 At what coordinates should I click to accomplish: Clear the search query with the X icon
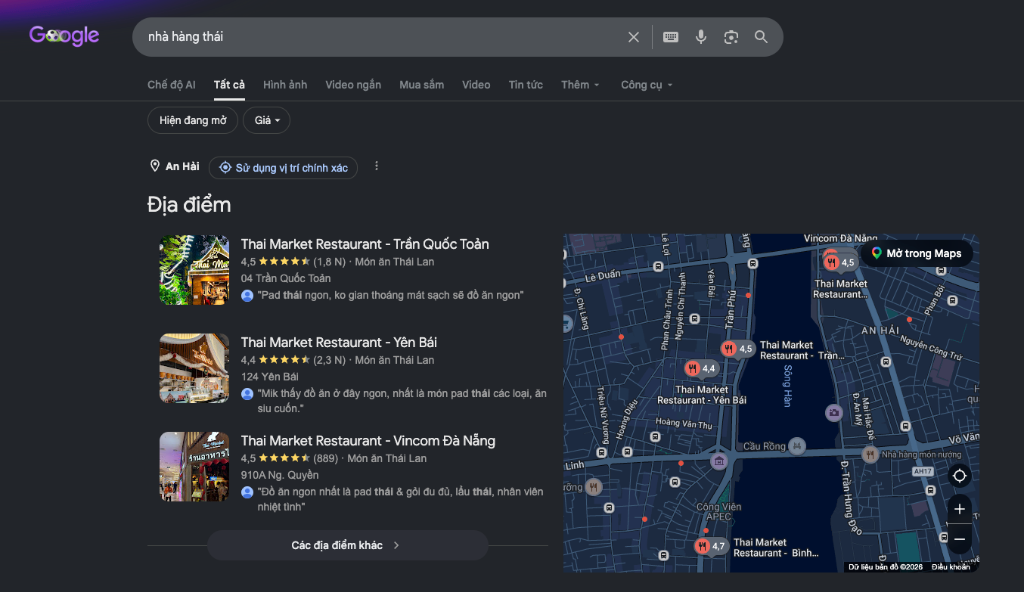click(633, 37)
